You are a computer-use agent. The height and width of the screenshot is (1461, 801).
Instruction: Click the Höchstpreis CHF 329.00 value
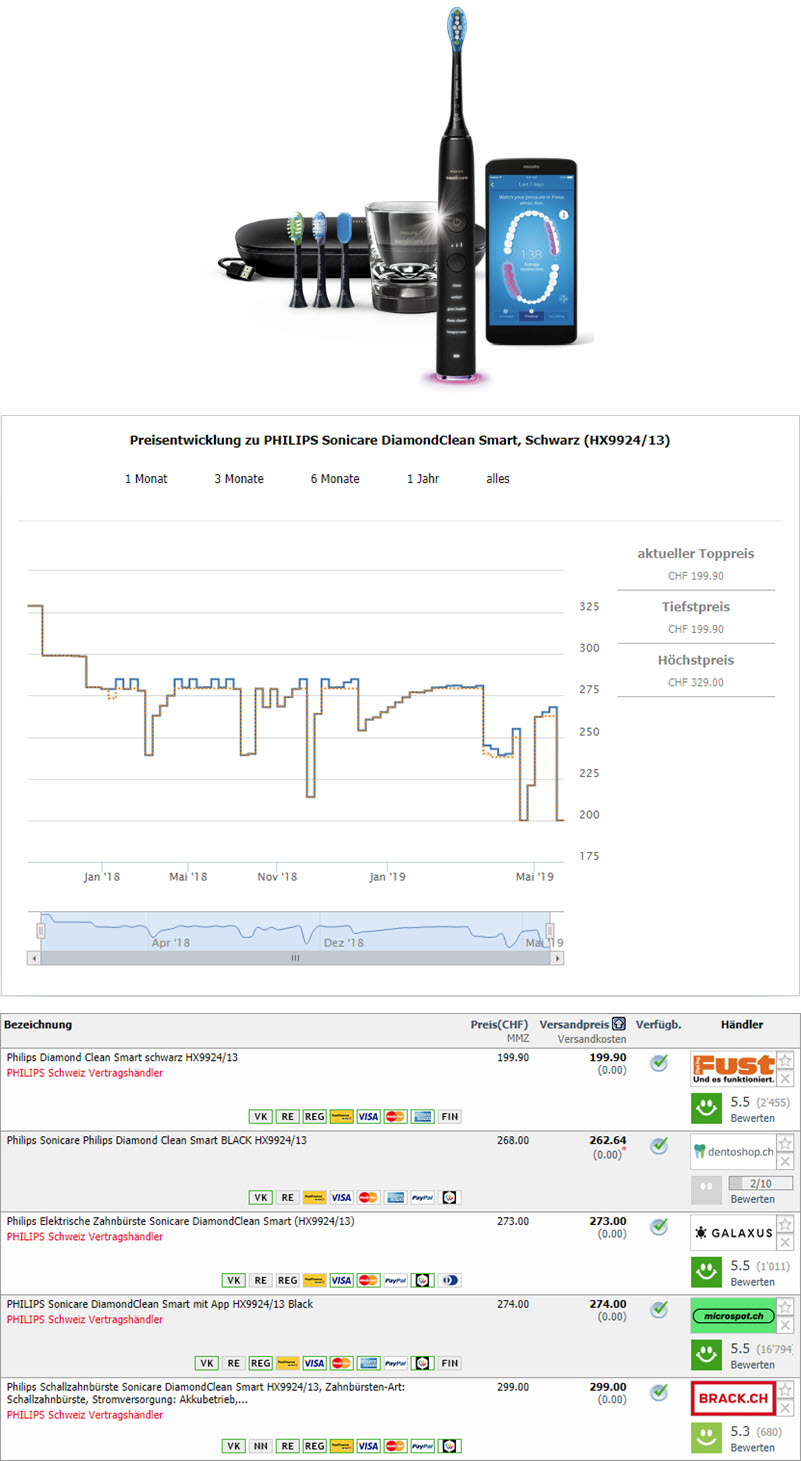coord(696,683)
